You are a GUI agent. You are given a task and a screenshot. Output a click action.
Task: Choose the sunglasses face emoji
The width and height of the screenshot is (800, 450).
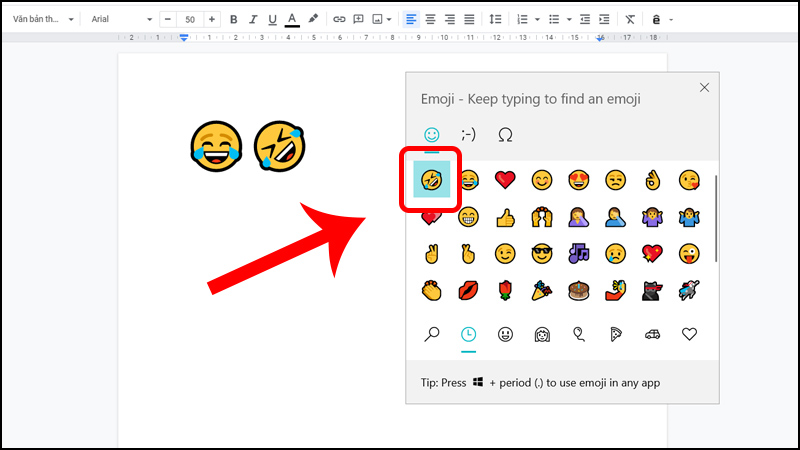[x=542, y=253]
